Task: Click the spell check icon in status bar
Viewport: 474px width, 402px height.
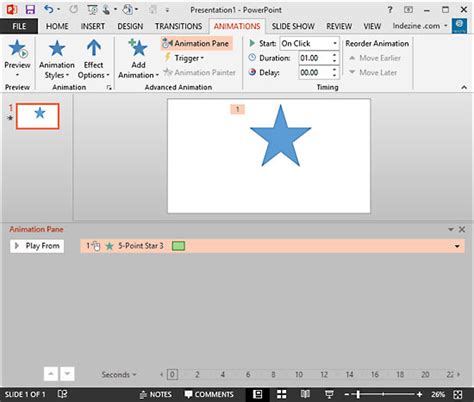Action: pos(62,394)
